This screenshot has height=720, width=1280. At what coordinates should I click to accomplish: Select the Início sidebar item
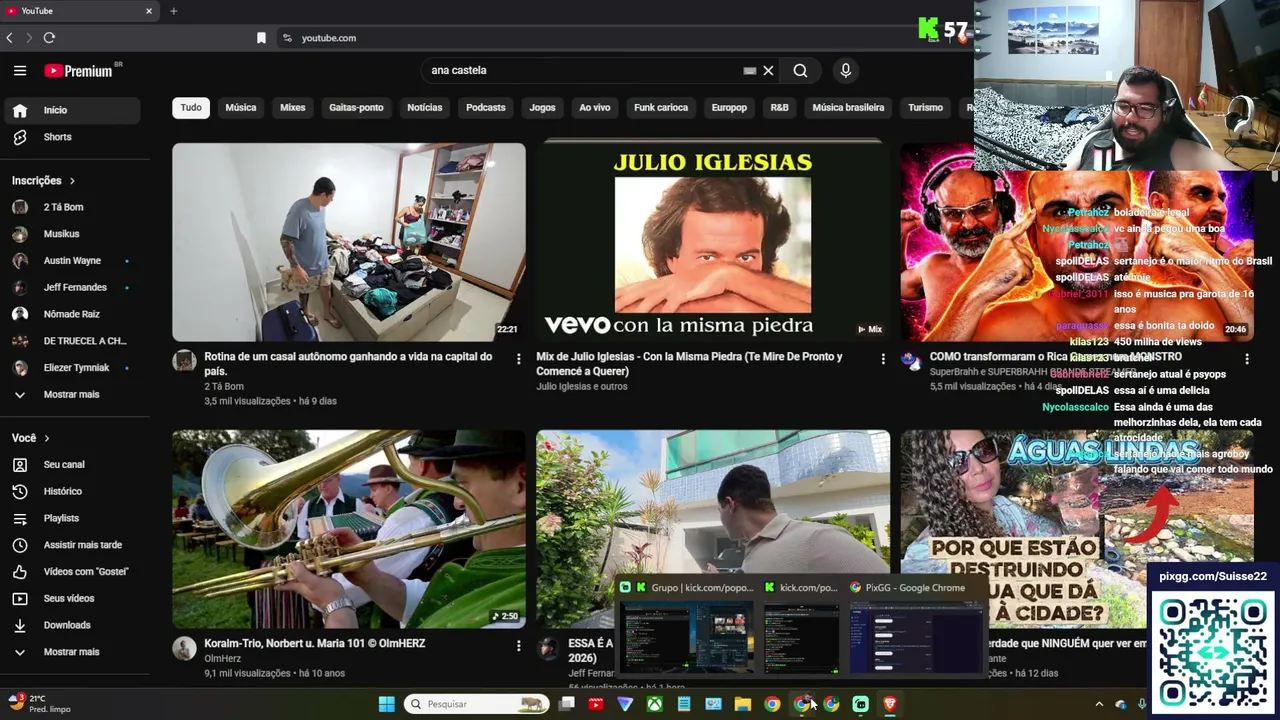[72, 110]
